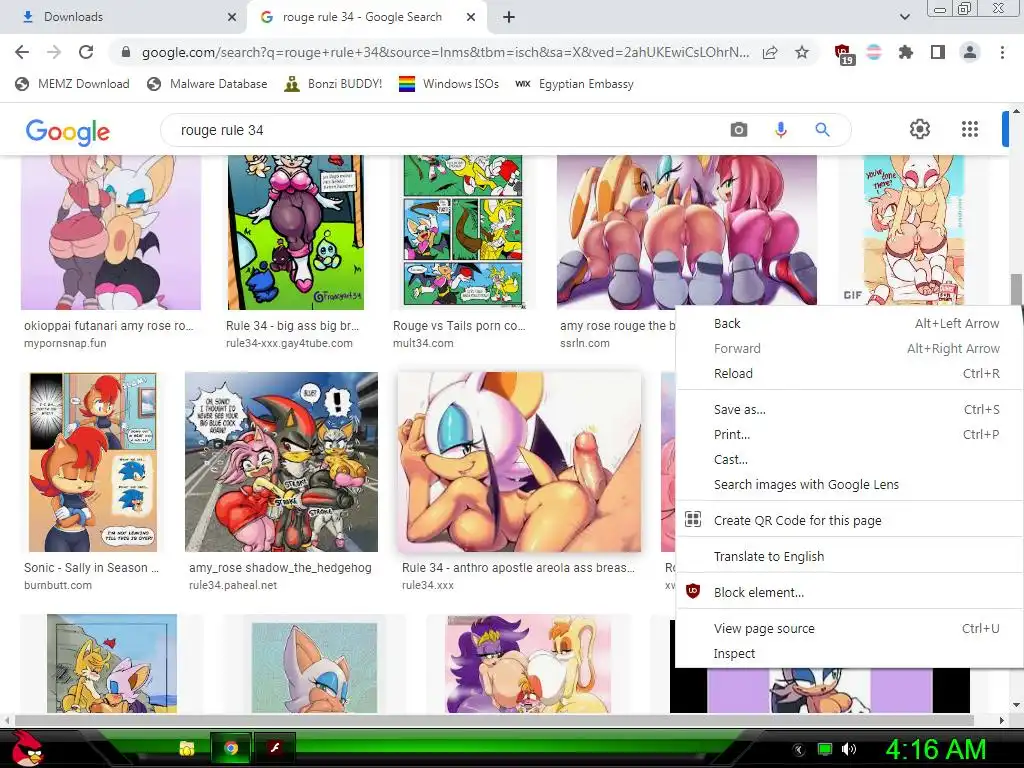Select Print... from context menu

pyautogui.click(x=850, y=434)
